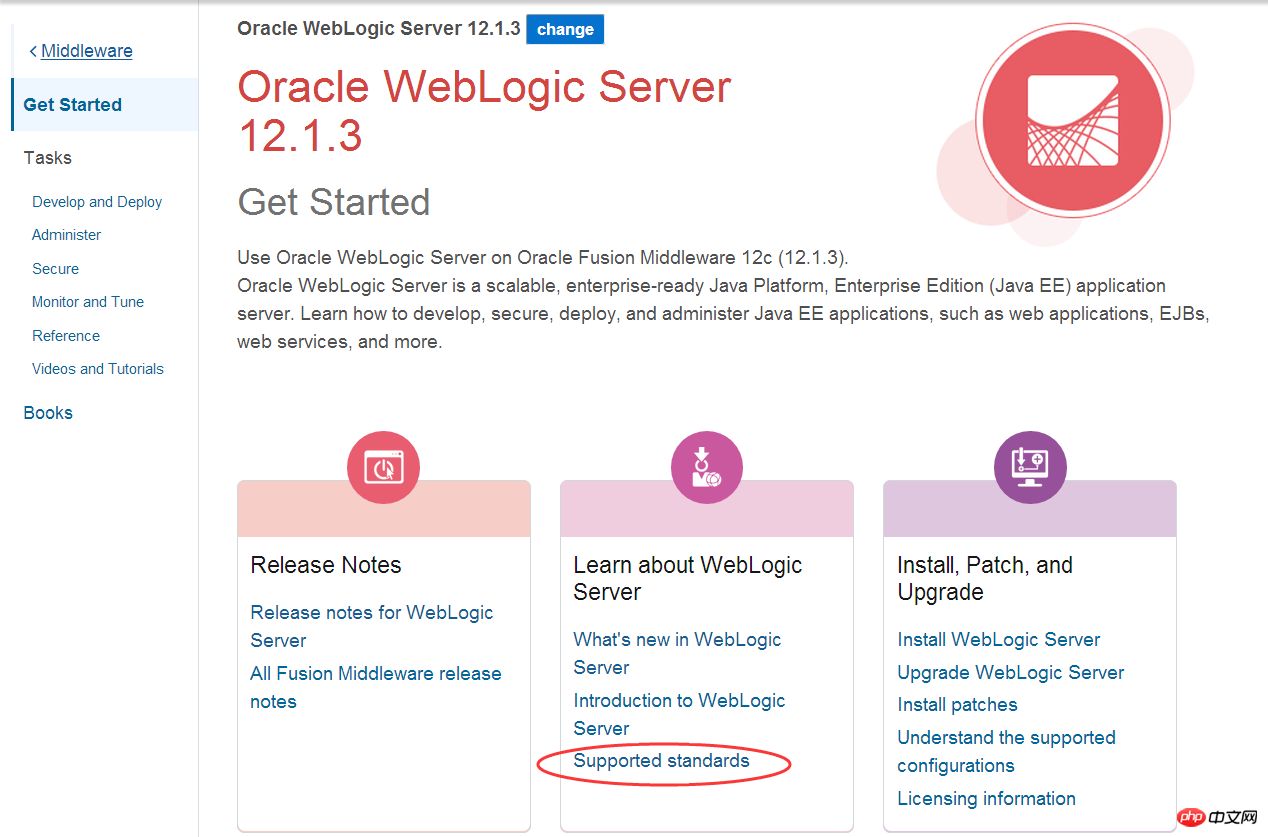Click the Learn about WebLogic Server heading
Viewport: 1268px width, 837px height.
click(688, 578)
